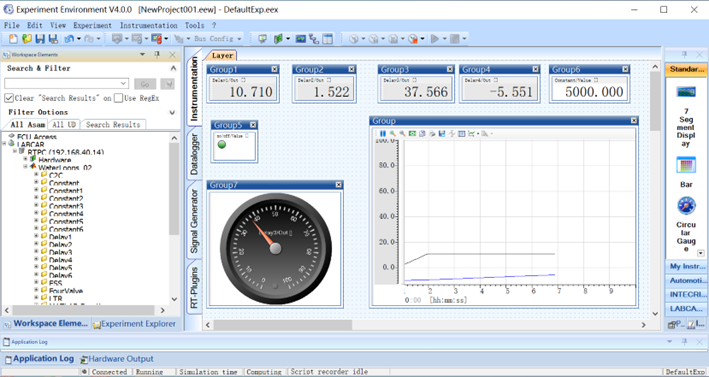This screenshot has height=377, width=709.
Task: Open the table layout toolbar icon
Action: 327,39
